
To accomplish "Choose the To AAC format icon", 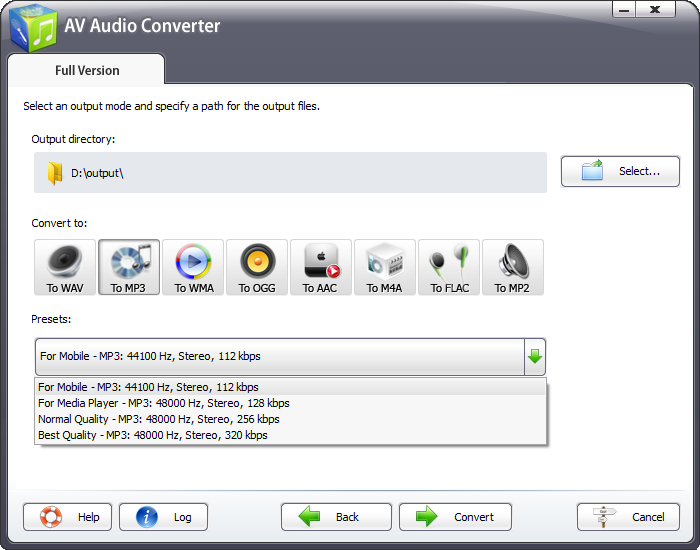I will coord(321,267).
